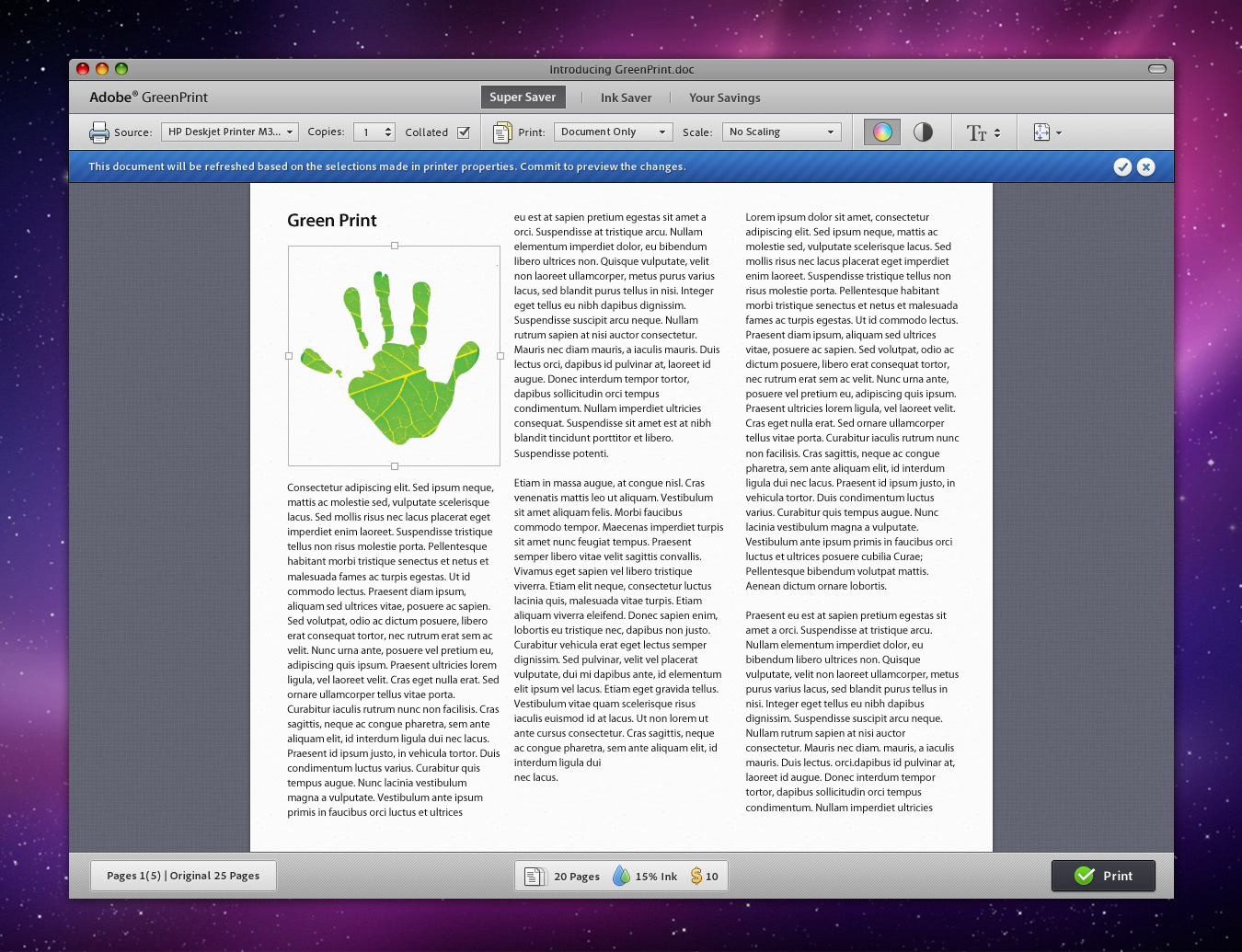1242x952 pixels.
Task: Toggle the Collated checkbox
Action: [464, 132]
